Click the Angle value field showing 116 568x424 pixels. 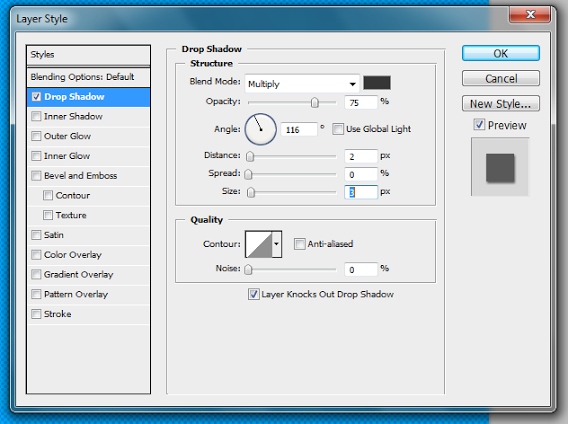click(x=299, y=129)
